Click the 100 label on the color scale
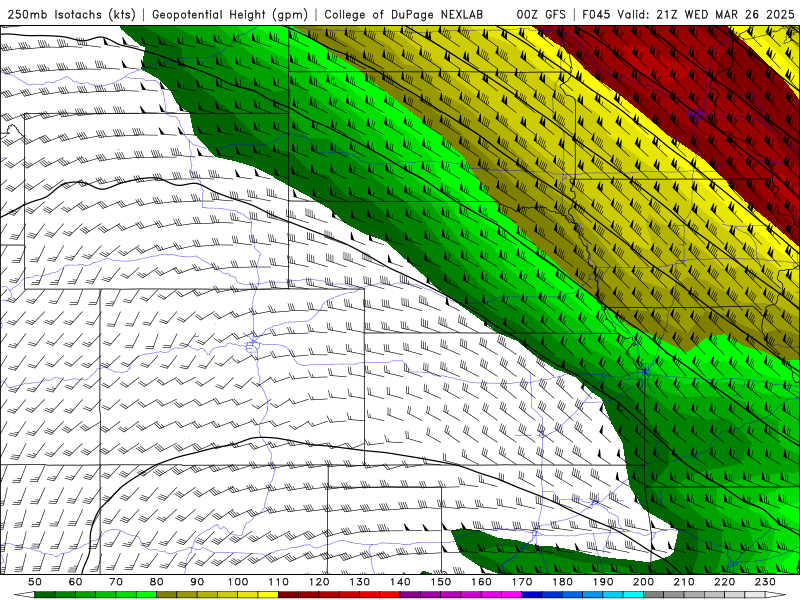 click(x=238, y=582)
